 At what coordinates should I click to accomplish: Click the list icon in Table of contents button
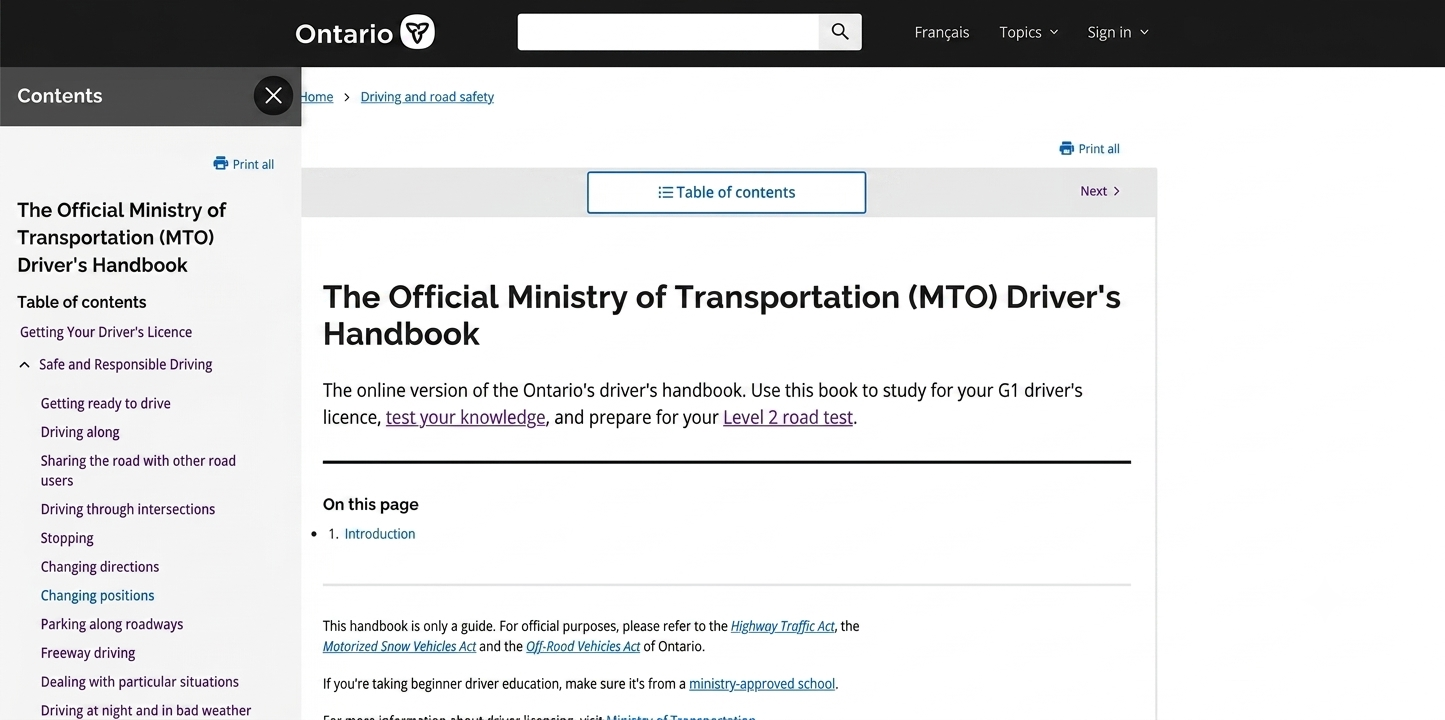tap(665, 192)
